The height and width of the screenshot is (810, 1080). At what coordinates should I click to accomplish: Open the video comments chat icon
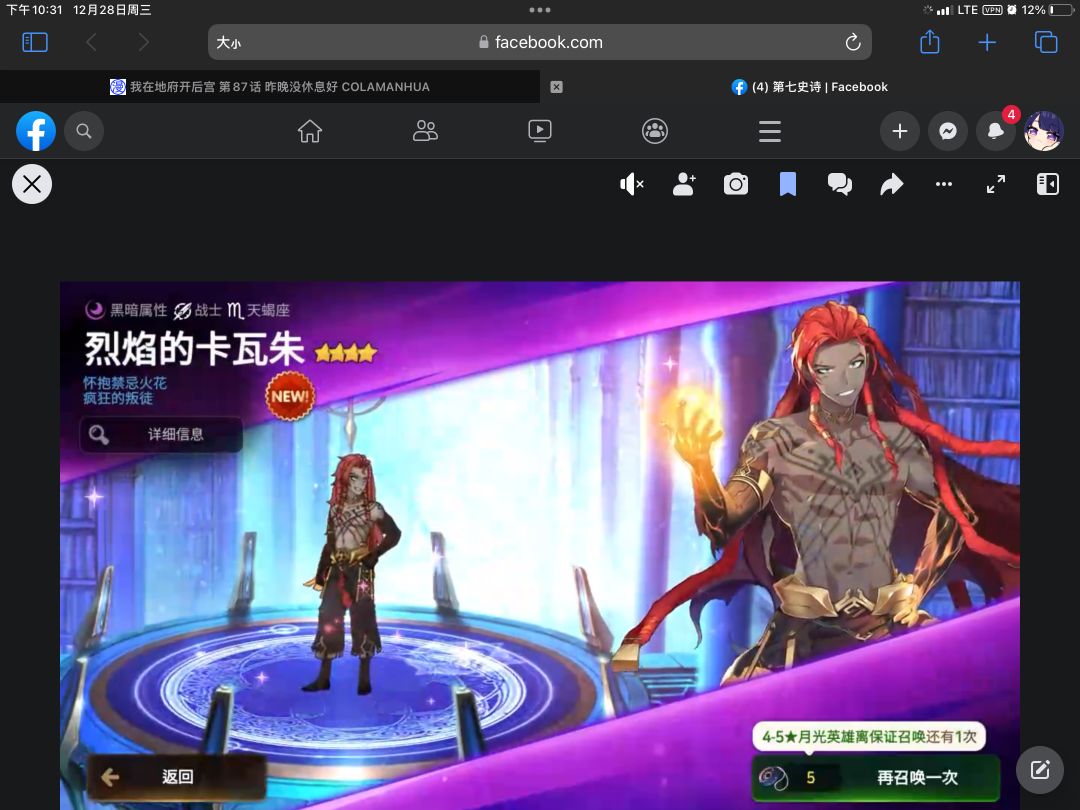(x=840, y=185)
